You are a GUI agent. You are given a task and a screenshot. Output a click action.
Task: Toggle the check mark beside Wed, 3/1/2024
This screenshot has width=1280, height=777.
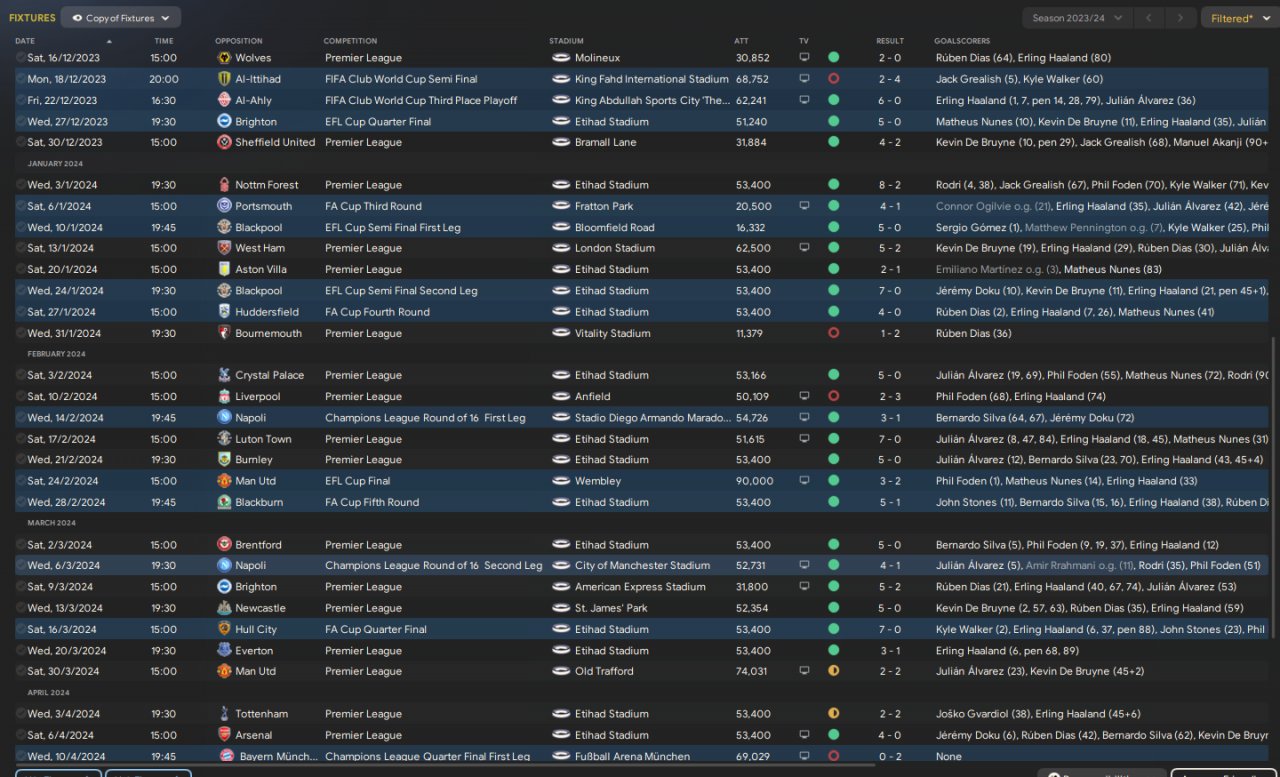21,185
